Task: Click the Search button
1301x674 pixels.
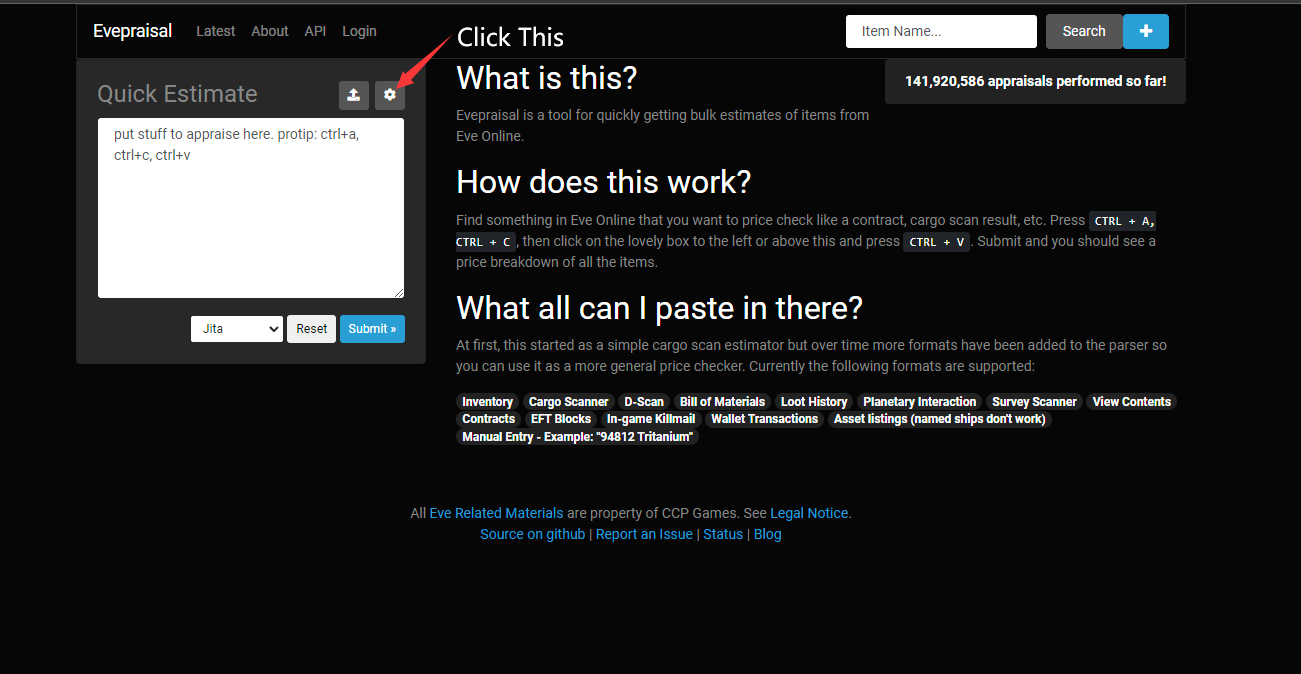Action: pyautogui.click(x=1083, y=31)
